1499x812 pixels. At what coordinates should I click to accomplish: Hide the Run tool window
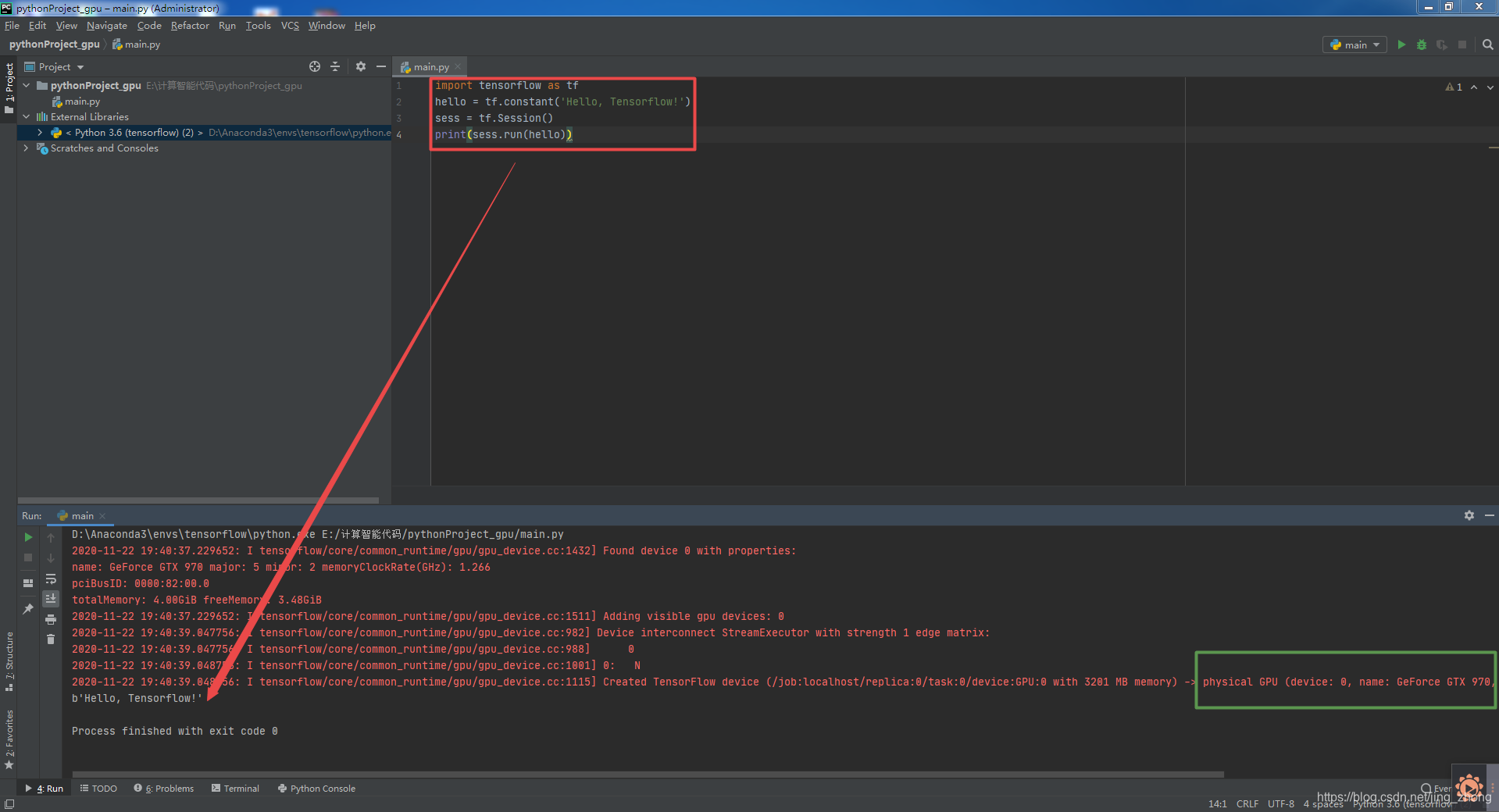pyautogui.click(x=1490, y=516)
